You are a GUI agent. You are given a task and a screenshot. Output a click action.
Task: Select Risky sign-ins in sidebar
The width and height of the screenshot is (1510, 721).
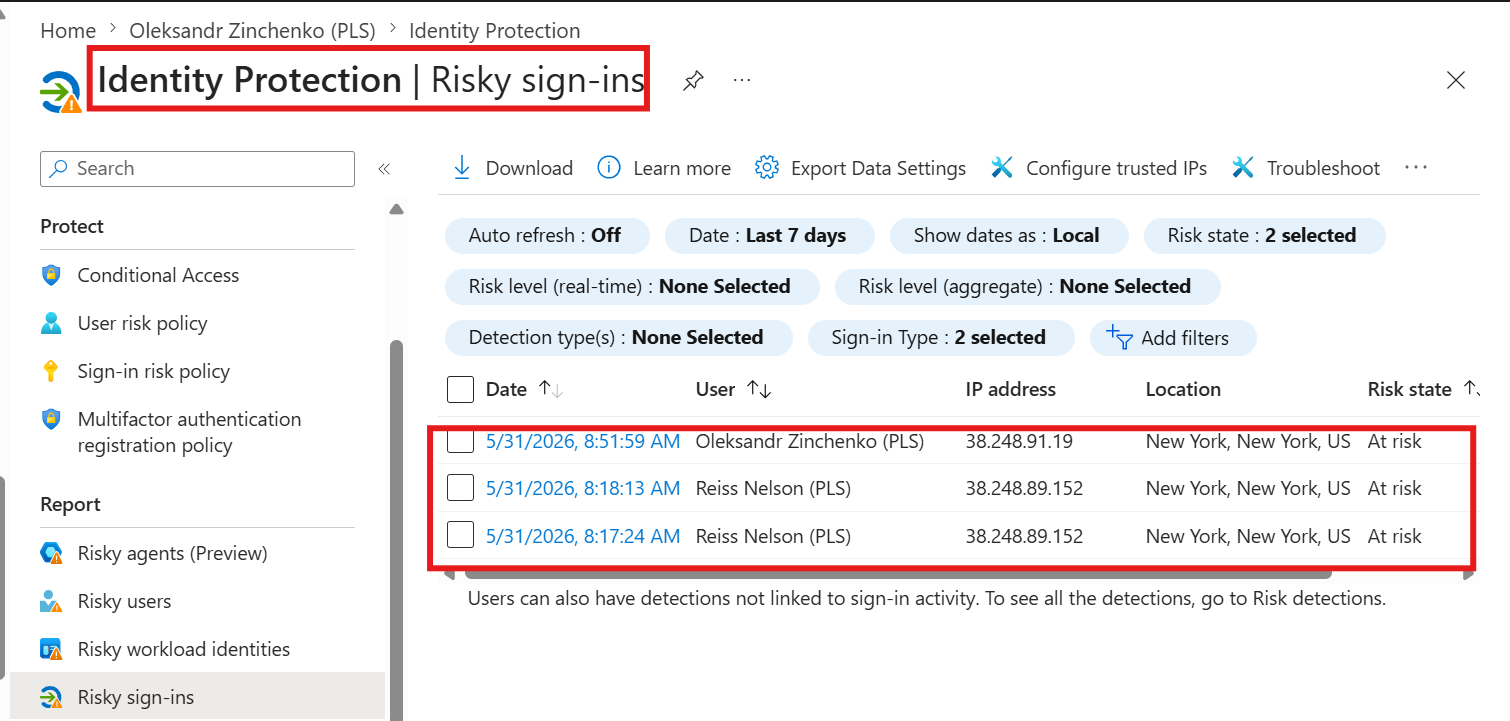(x=197, y=697)
